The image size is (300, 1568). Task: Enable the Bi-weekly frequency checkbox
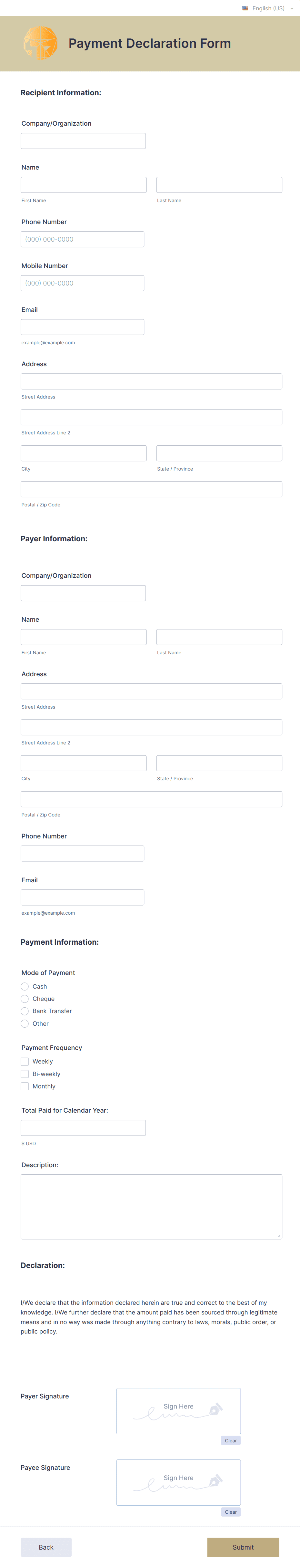click(x=24, y=1074)
